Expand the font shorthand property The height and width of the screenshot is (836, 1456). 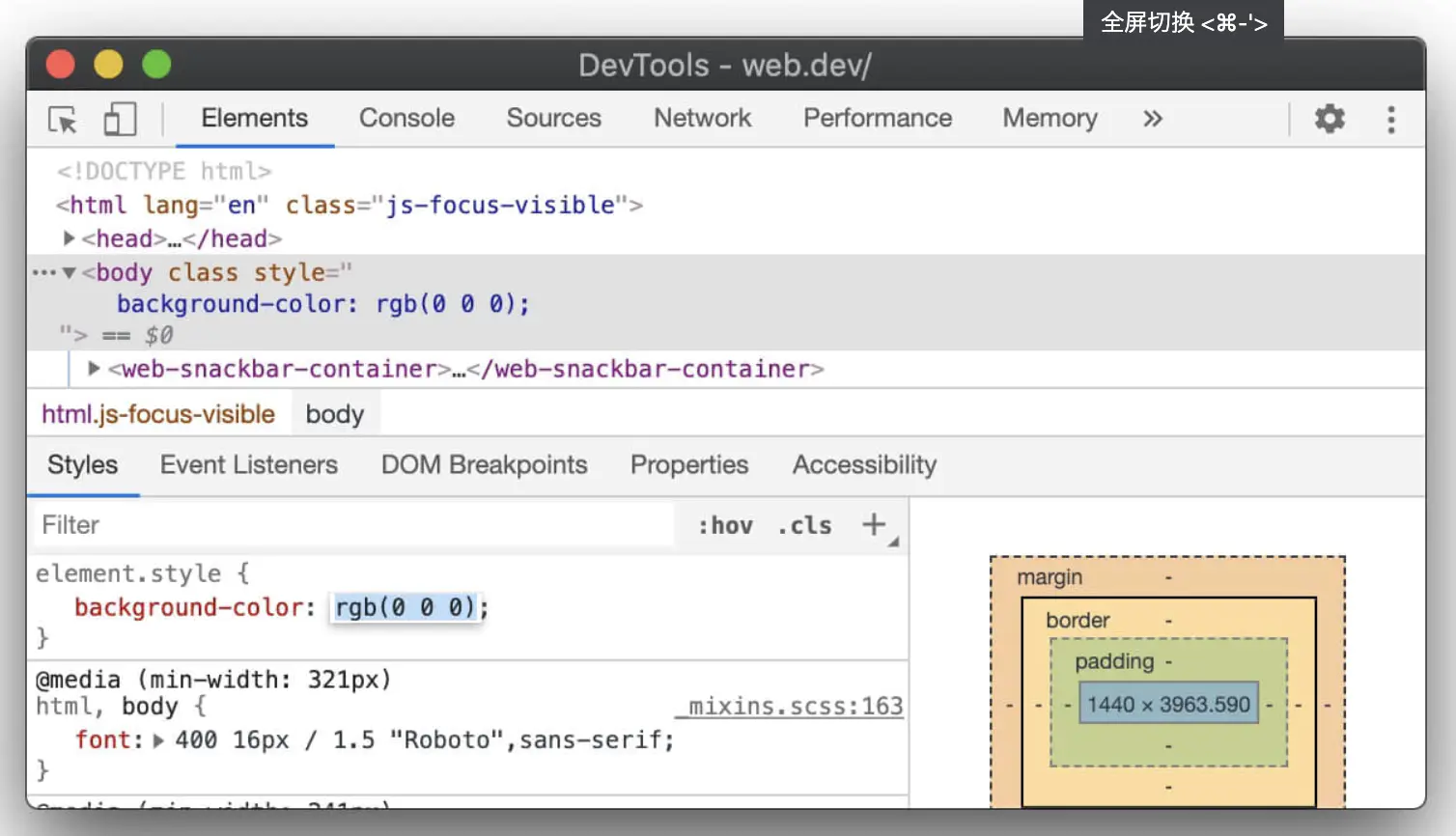tap(158, 740)
